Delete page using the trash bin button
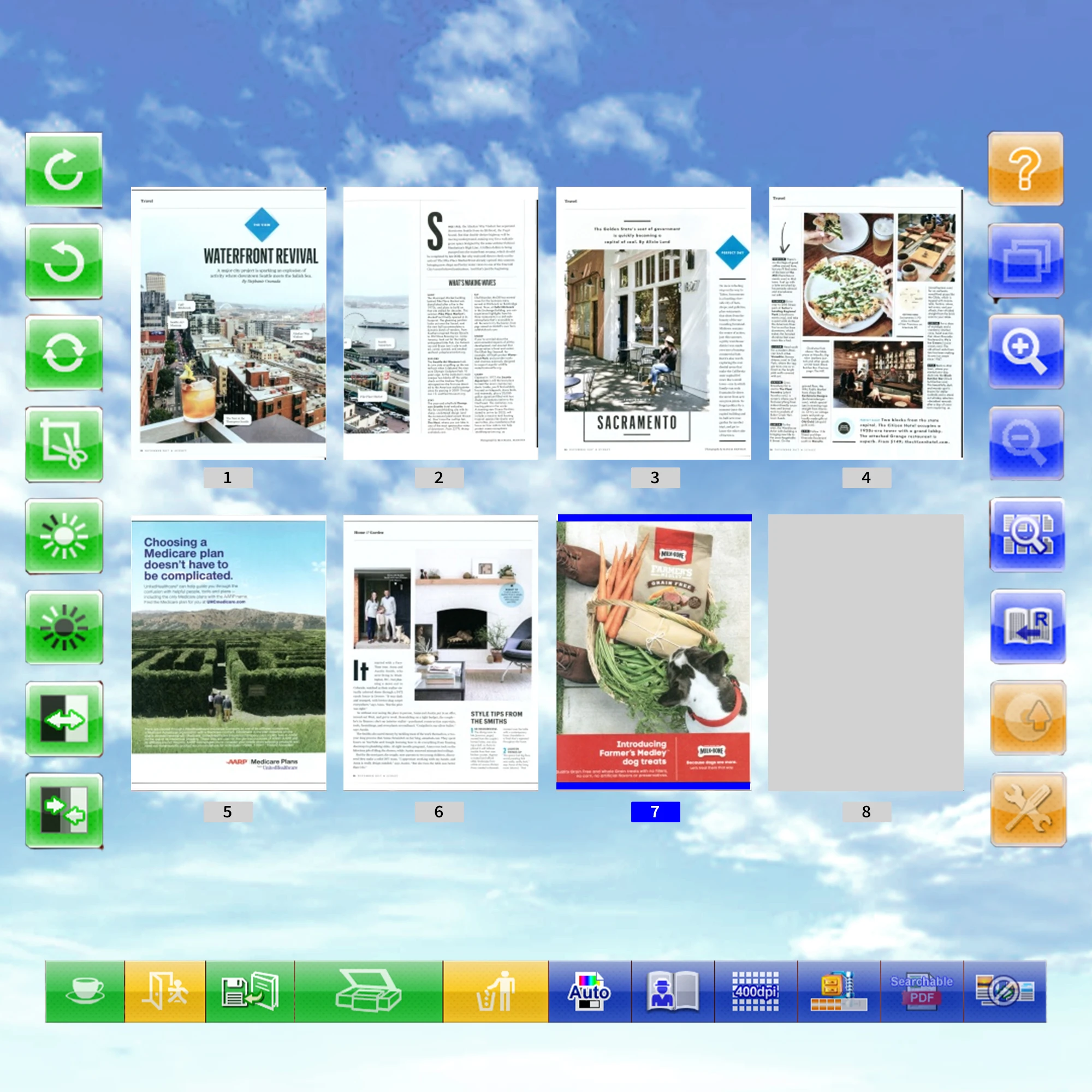Screen dimensions: 1092x1092 tap(495, 992)
